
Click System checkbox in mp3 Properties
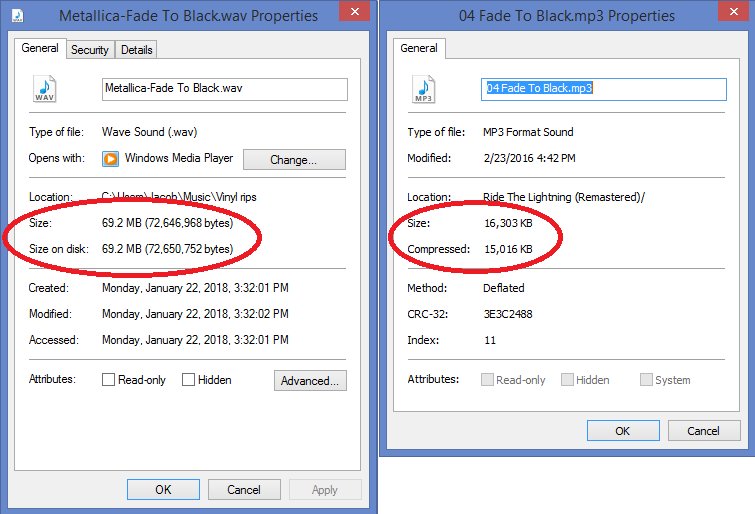tap(646, 380)
